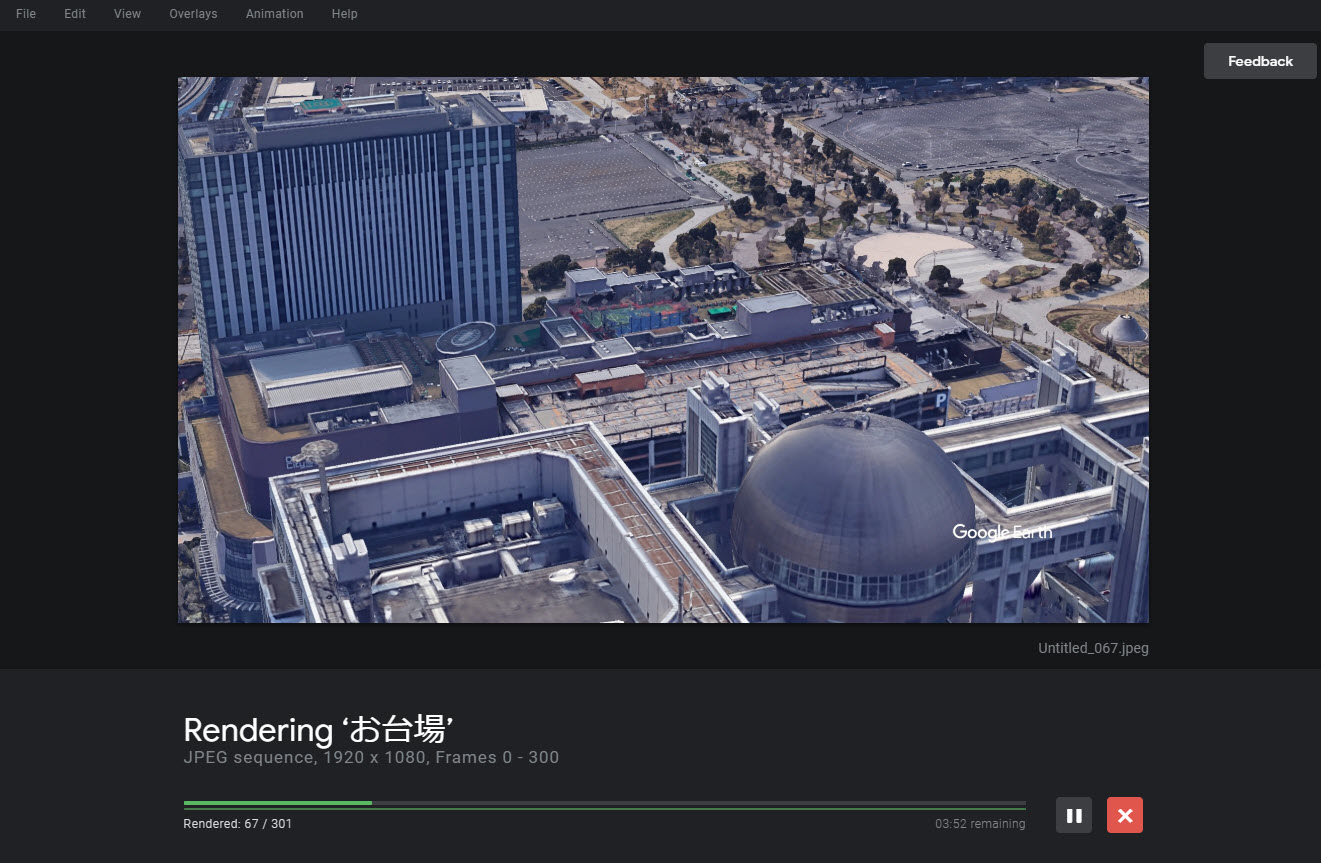This screenshot has height=863, width=1321.
Task: Click the 'Rendered: 67 / 301' status text
Action: 238,824
